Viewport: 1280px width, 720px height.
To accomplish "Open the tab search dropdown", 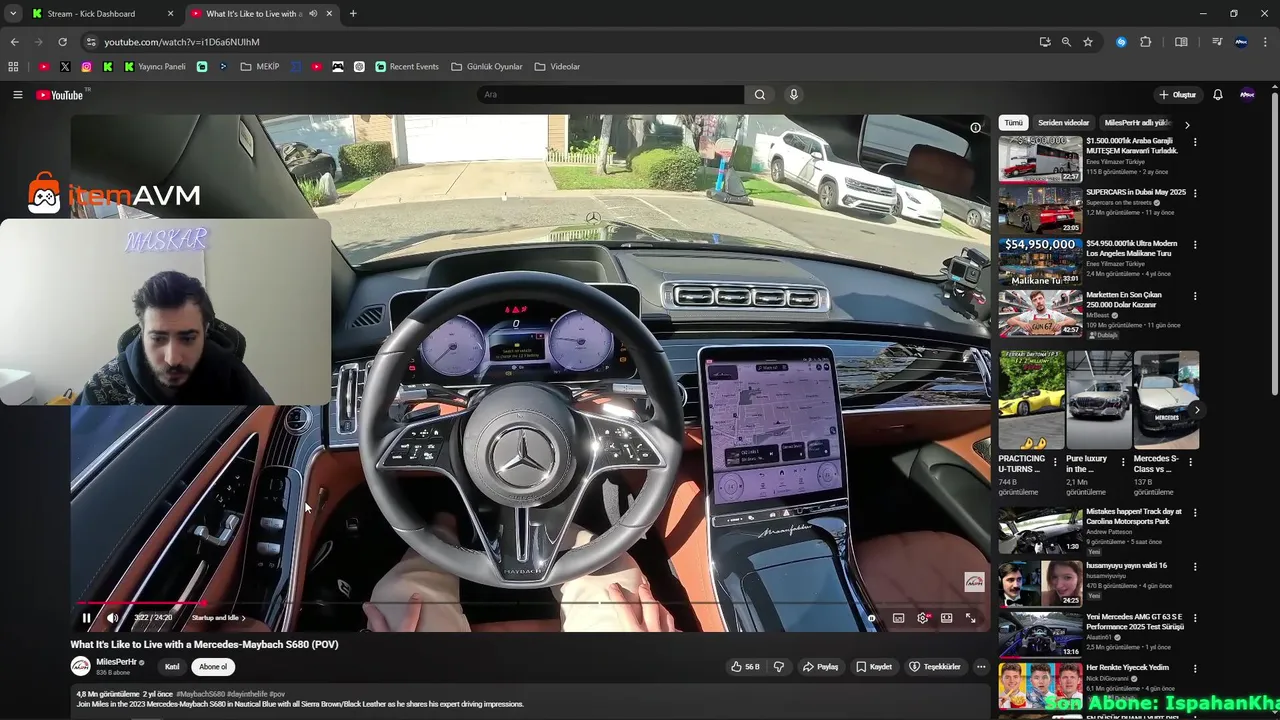I will pos(12,14).
